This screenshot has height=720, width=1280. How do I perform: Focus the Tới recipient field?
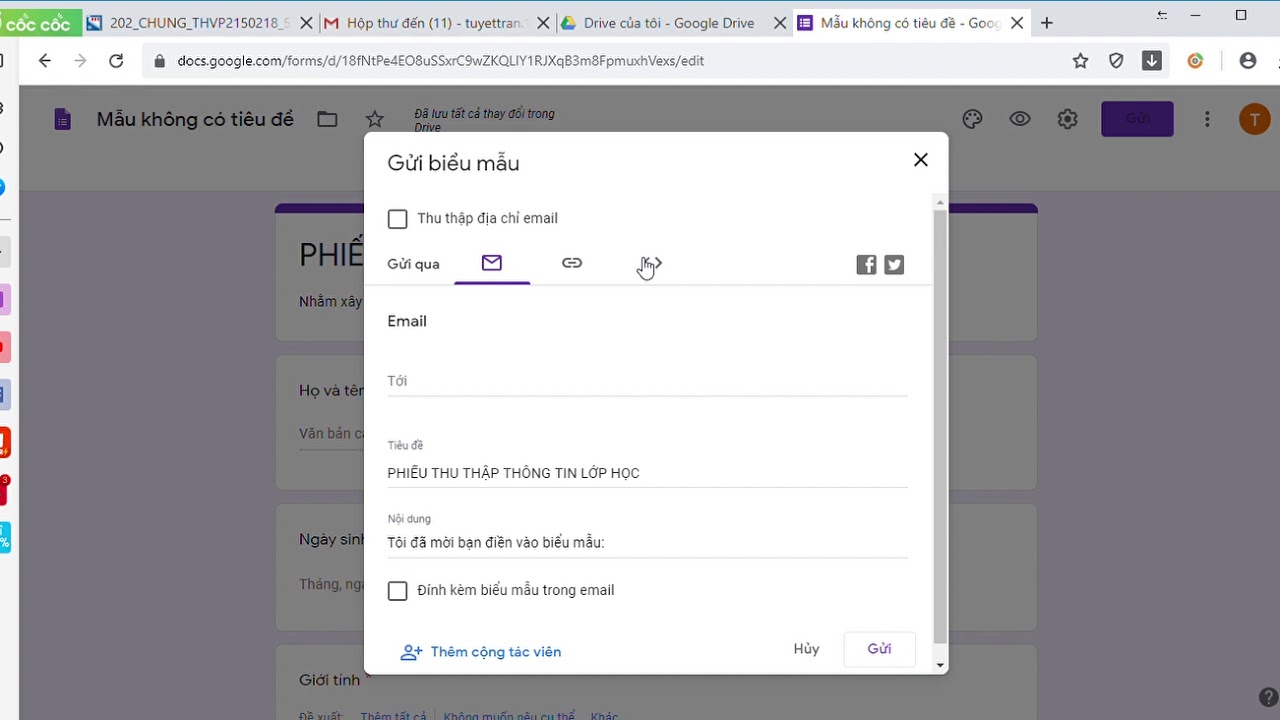tap(647, 381)
